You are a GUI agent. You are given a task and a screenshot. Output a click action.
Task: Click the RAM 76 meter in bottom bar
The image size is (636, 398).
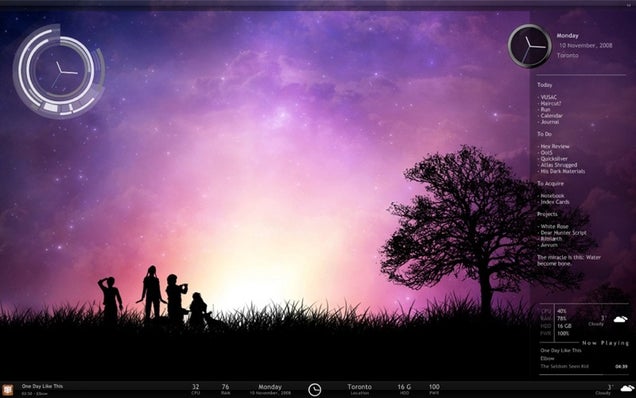point(226,389)
